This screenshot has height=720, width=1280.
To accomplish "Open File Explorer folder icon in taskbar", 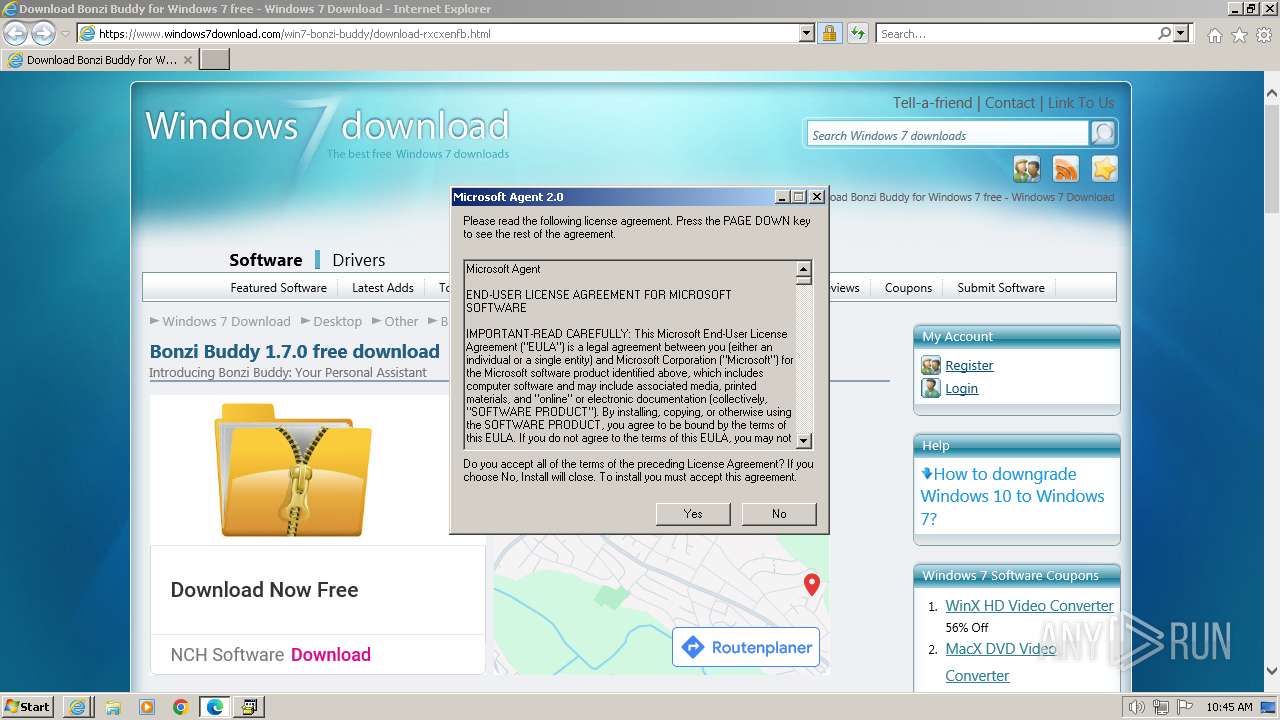I will tap(113, 707).
